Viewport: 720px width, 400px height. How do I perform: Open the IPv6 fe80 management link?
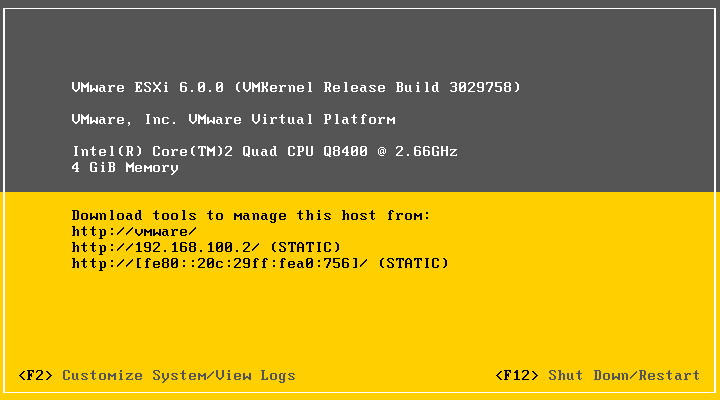(x=220, y=263)
